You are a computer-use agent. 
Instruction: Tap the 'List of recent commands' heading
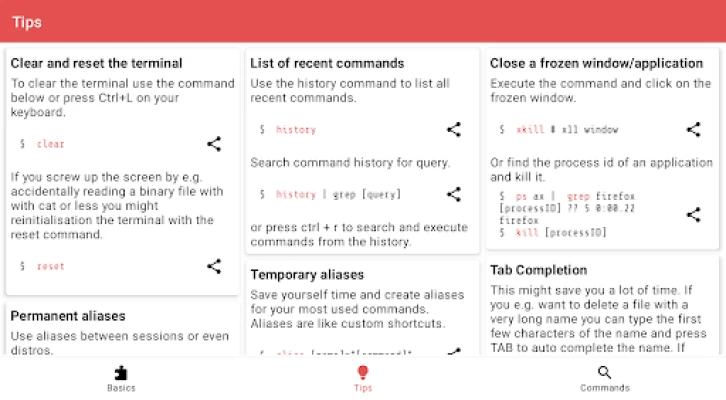point(327,63)
